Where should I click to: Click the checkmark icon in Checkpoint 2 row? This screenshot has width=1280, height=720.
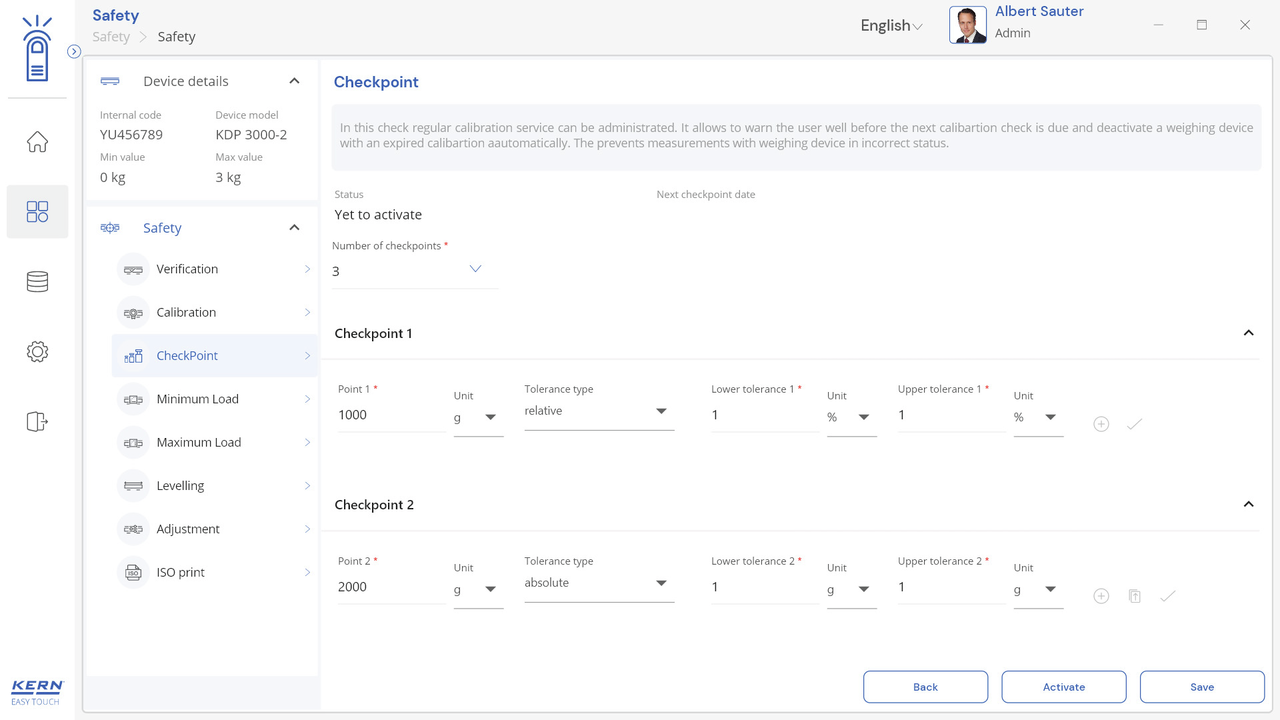(1167, 596)
